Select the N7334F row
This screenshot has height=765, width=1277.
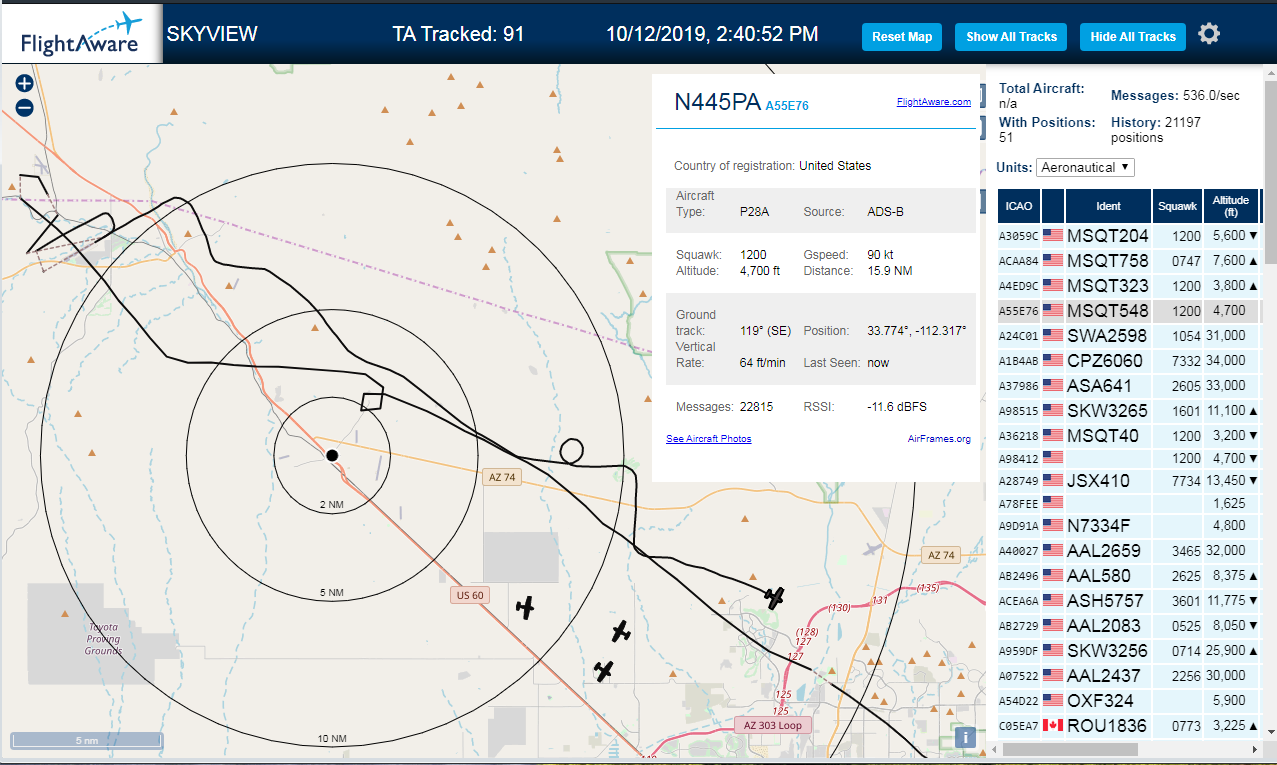click(x=1129, y=526)
